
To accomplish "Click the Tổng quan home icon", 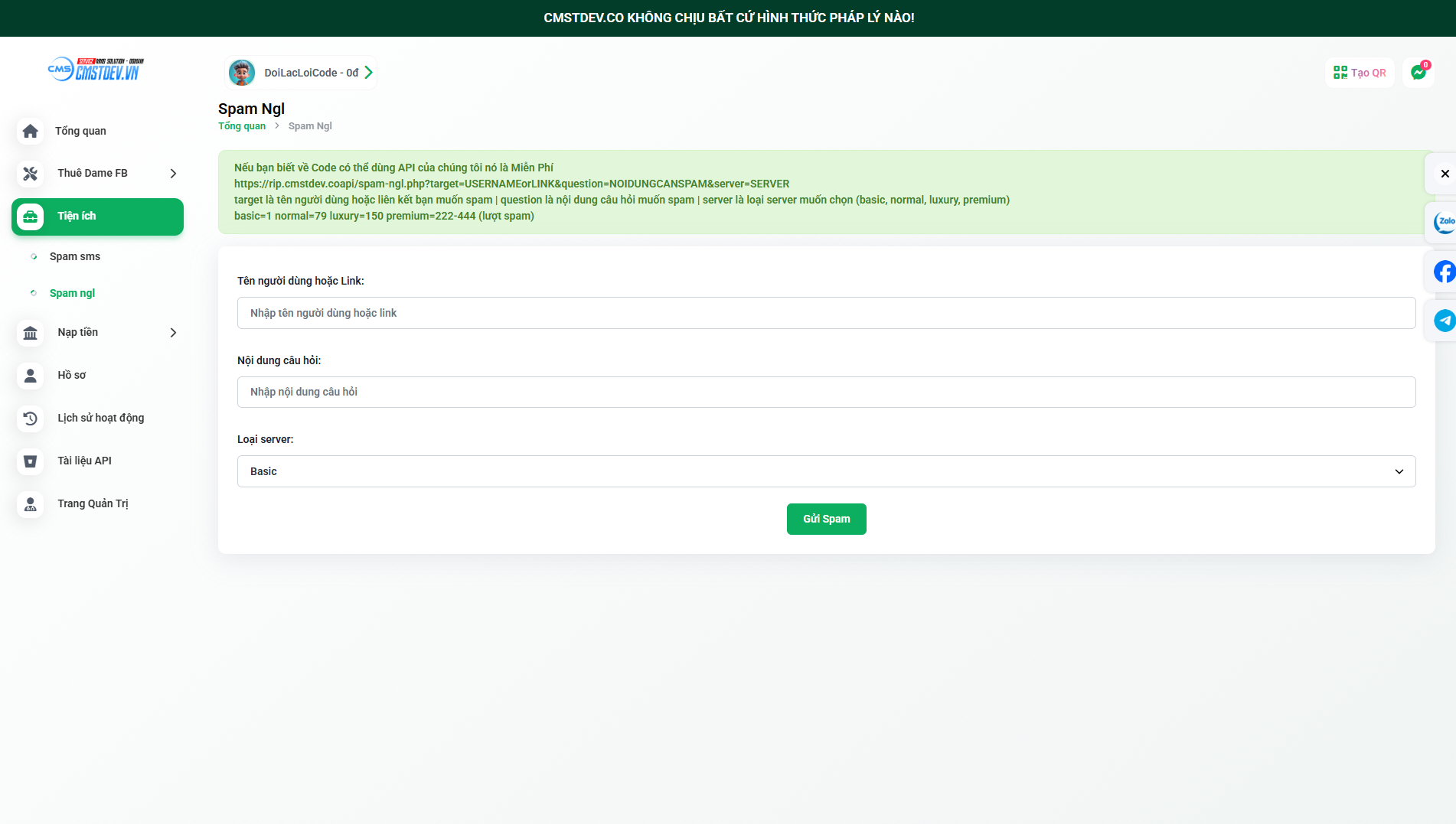I will point(31,131).
